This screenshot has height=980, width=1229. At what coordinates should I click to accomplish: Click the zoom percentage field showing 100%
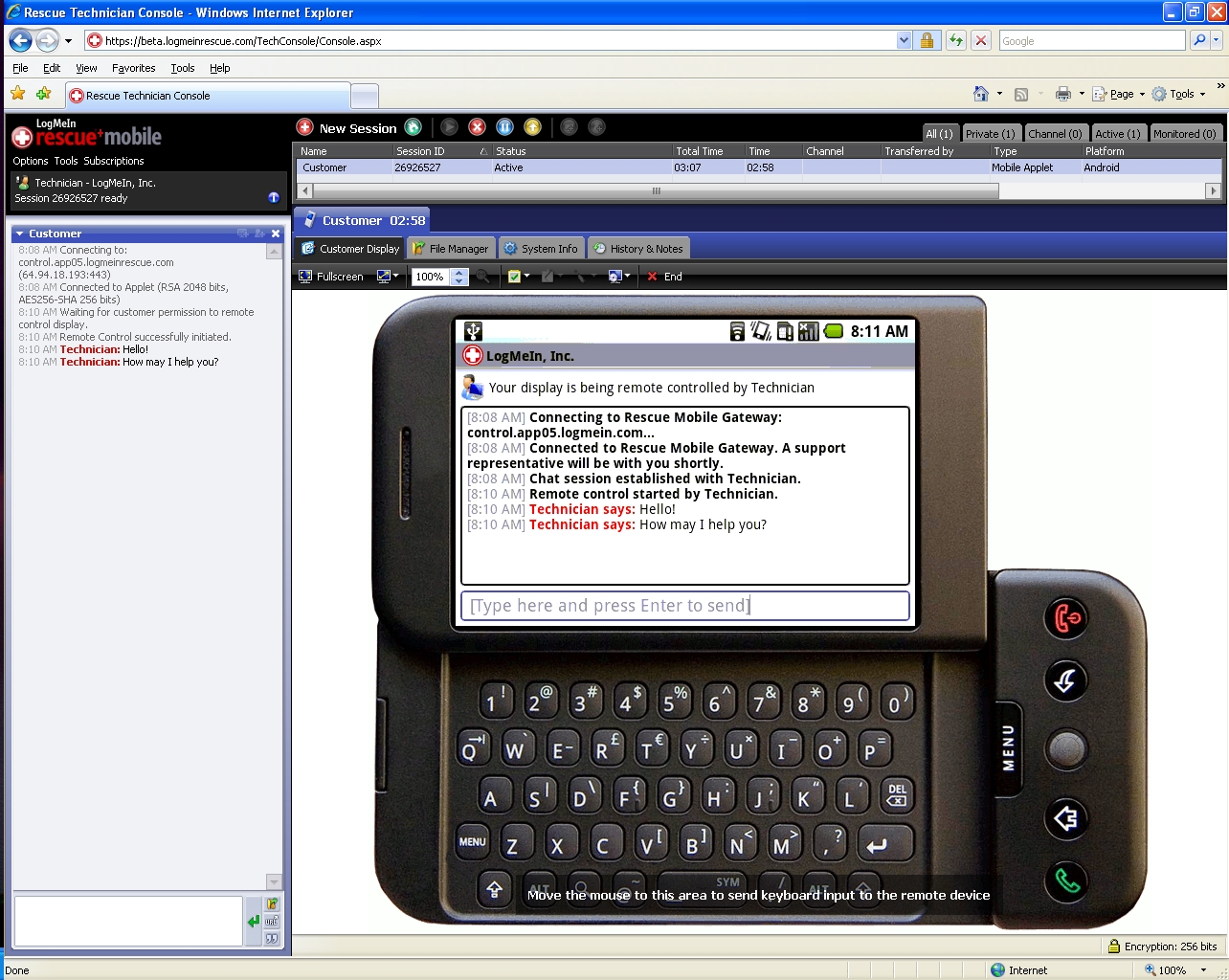coord(431,277)
